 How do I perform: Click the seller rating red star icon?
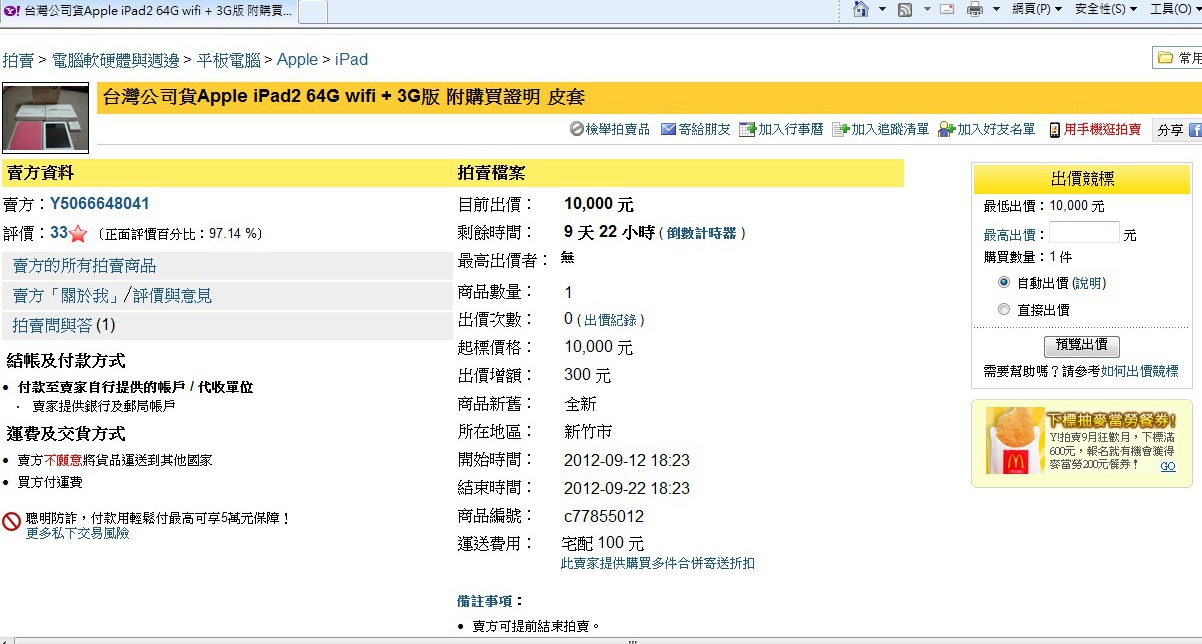coord(78,234)
